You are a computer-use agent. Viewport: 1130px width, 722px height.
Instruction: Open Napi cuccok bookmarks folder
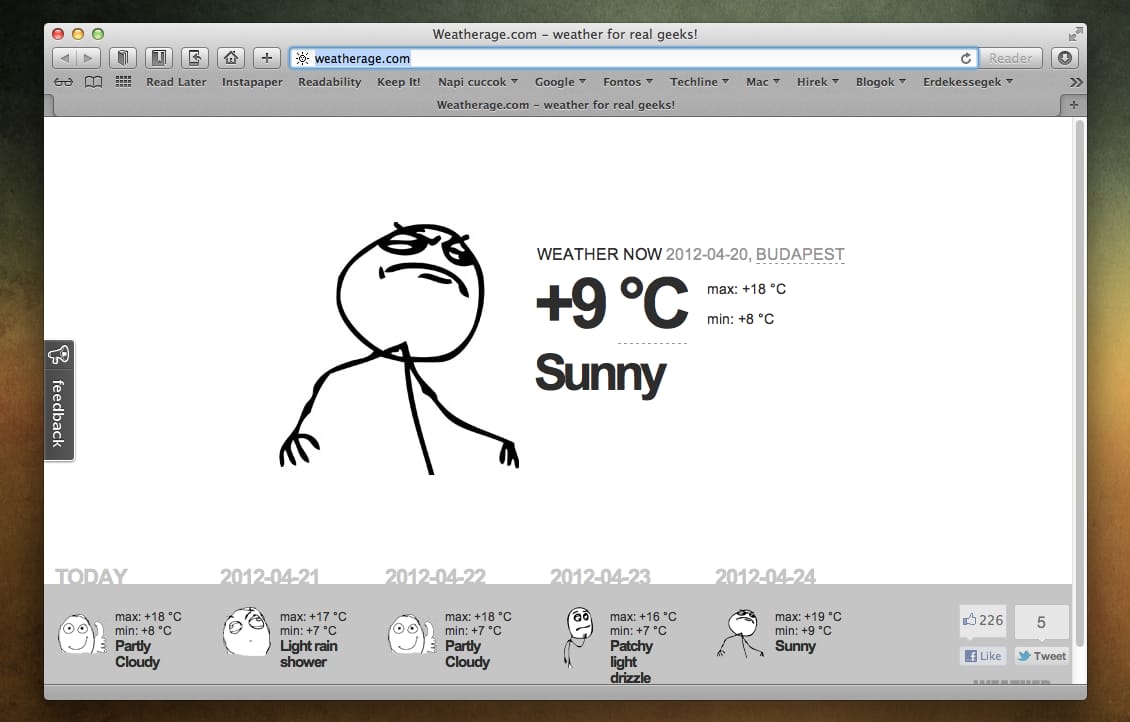point(478,82)
